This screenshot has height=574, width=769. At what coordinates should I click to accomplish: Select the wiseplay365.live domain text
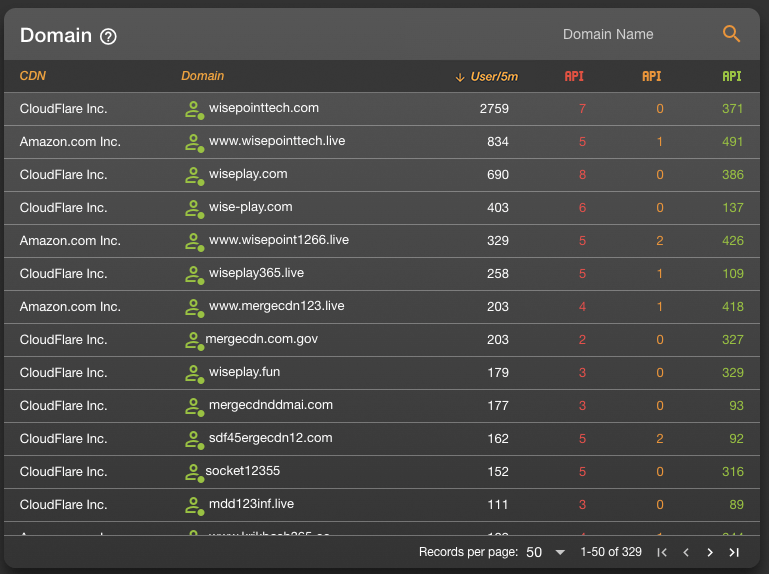tap(256, 273)
